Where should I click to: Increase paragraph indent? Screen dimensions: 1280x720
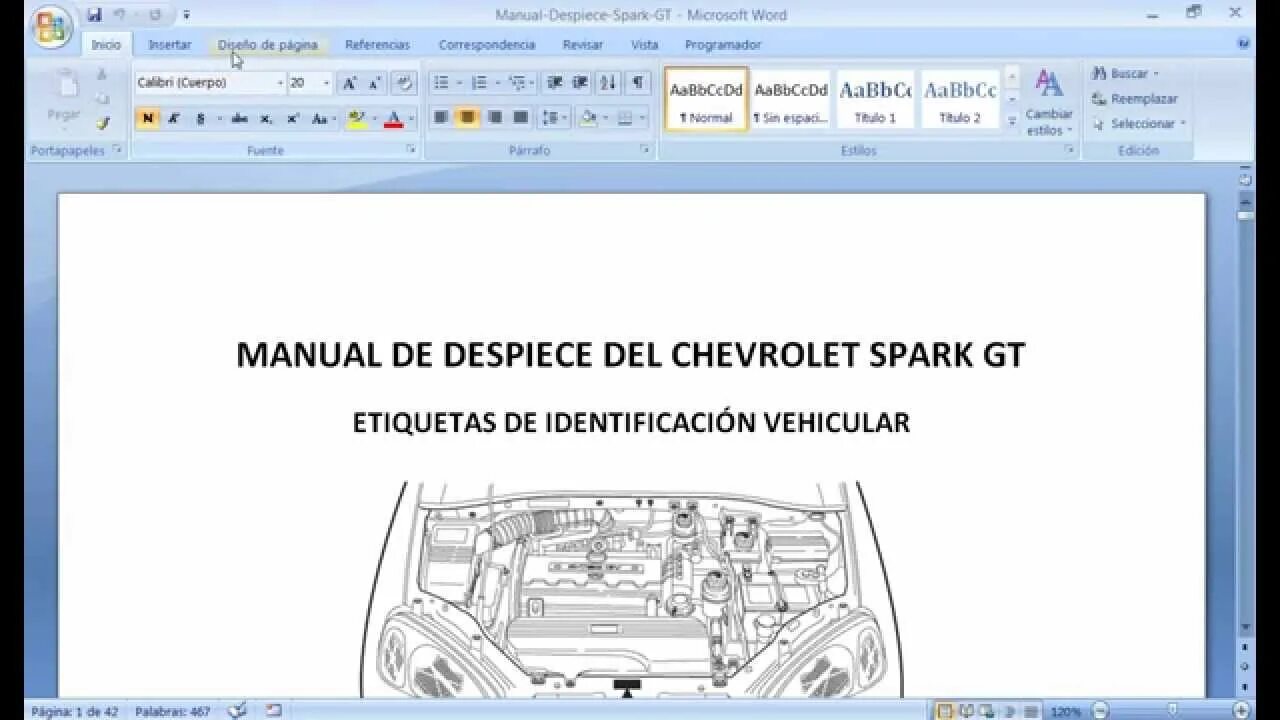tap(580, 83)
